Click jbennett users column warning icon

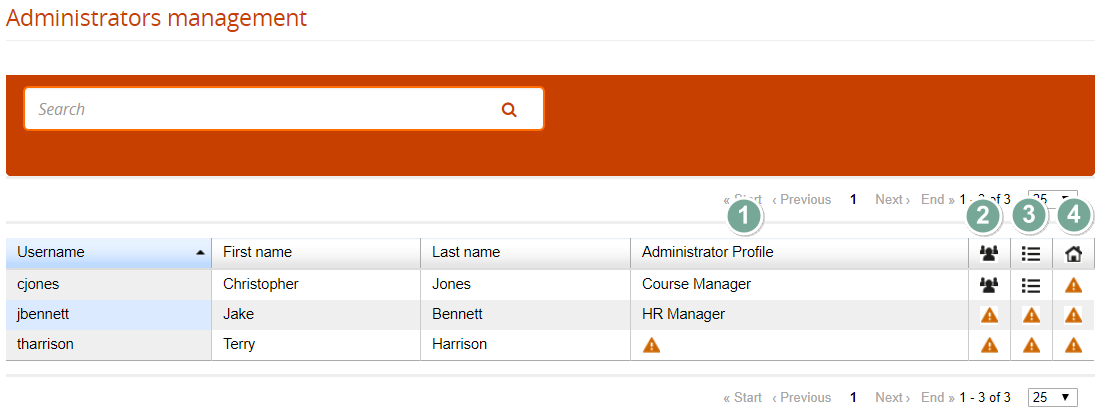(989, 315)
